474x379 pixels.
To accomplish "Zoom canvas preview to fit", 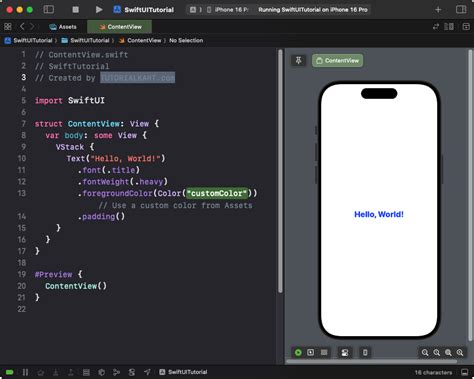I will (448, 352).
